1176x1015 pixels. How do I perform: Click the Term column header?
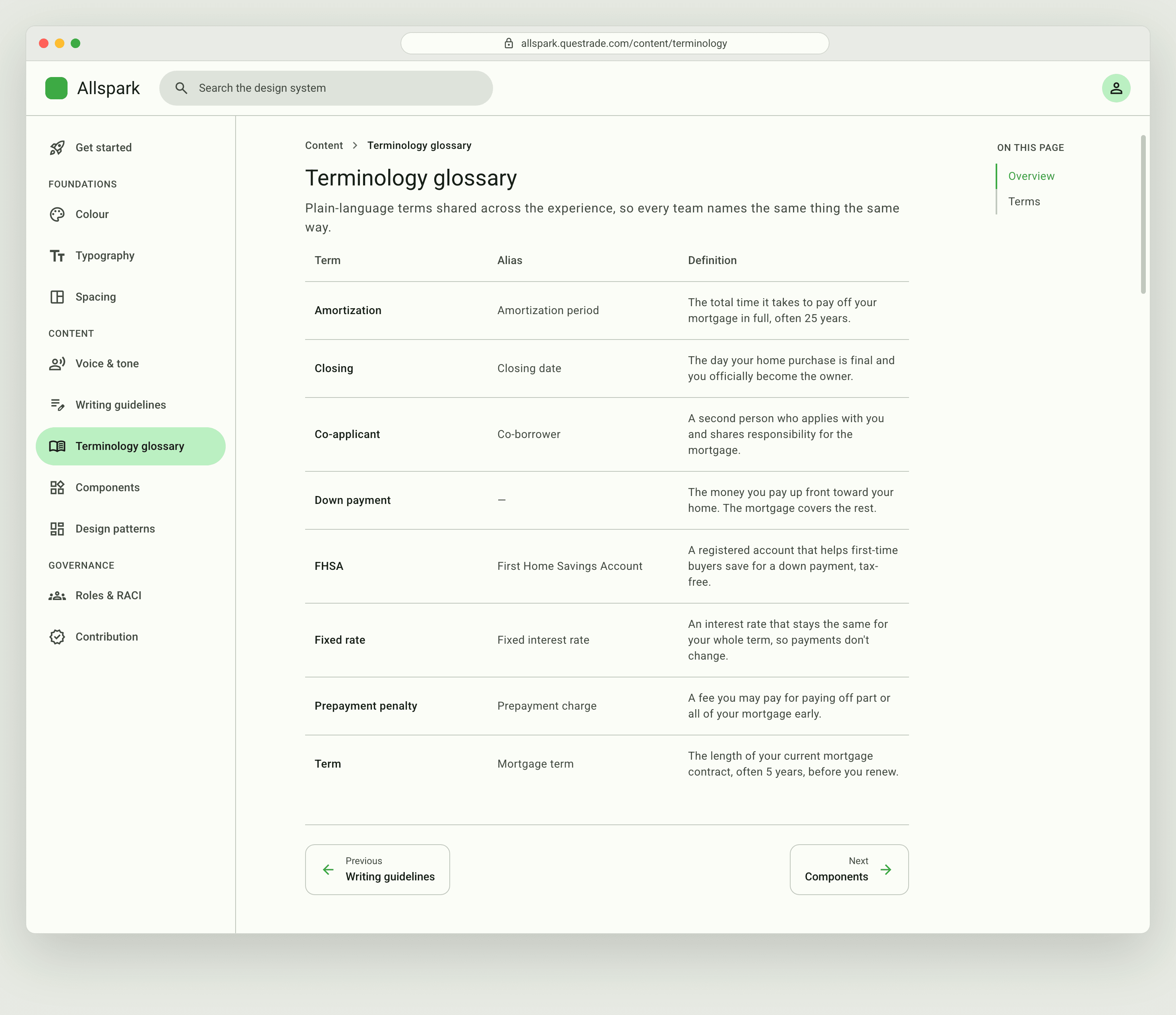[x=327, y=261]
